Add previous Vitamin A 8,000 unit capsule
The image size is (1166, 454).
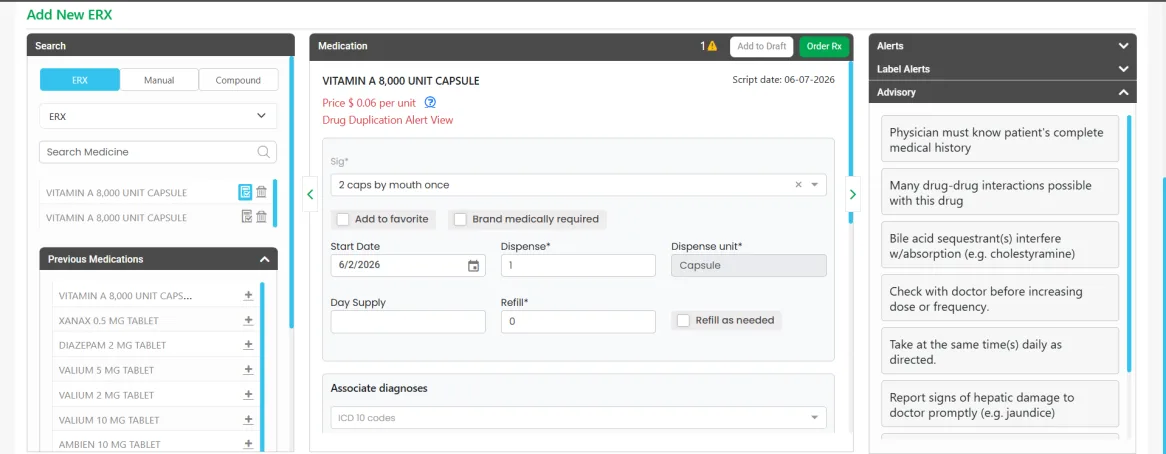(248, 296)
